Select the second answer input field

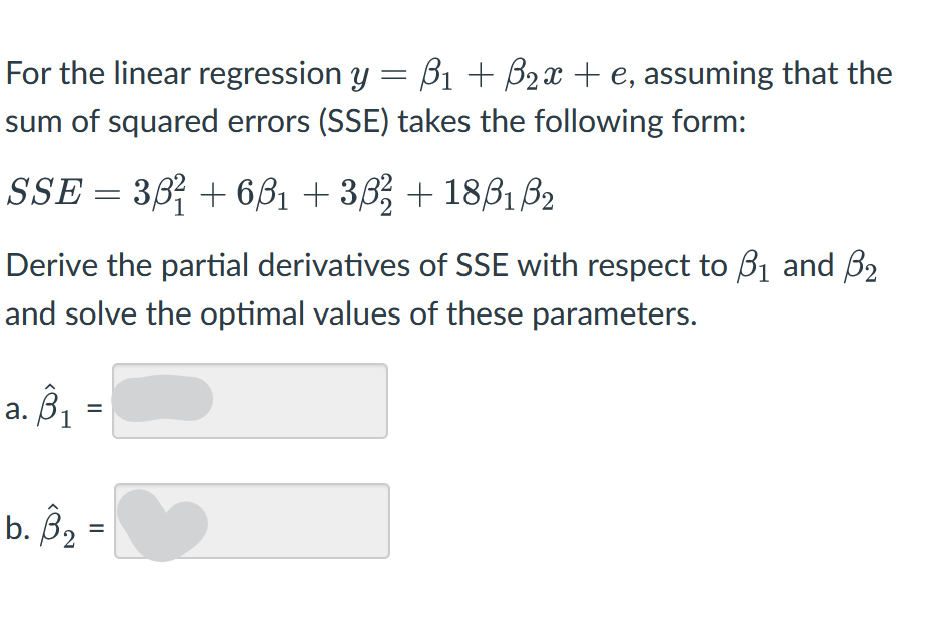coord(252,522)
